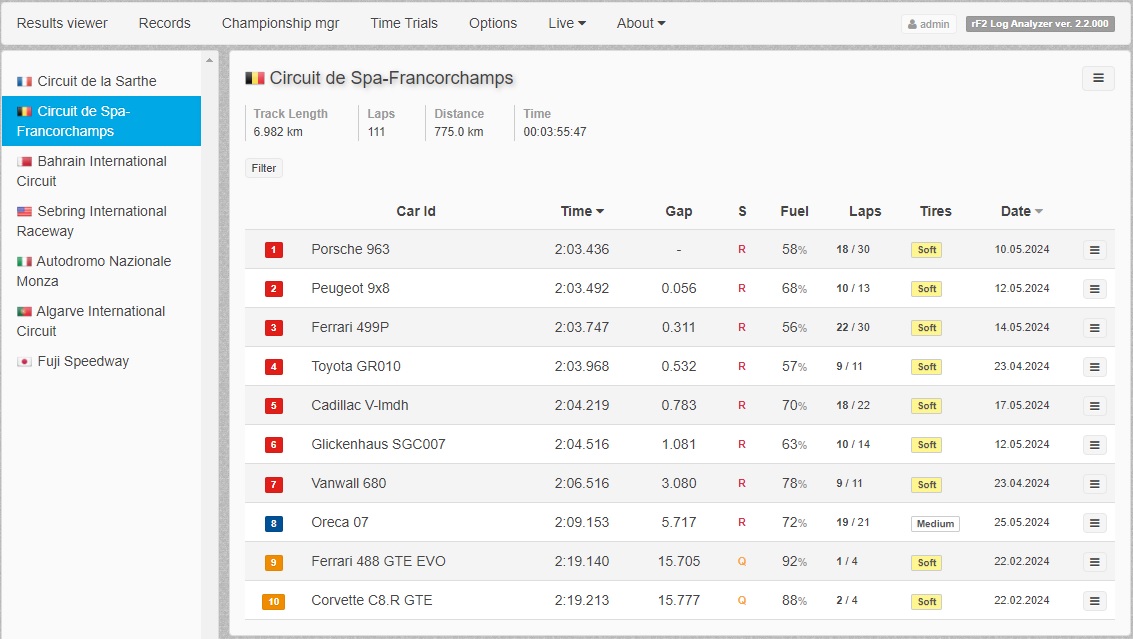The height and width of the screenshot is (639, 1133).
Task: Select Fuji Speedway track
Action: pos(101,361)
